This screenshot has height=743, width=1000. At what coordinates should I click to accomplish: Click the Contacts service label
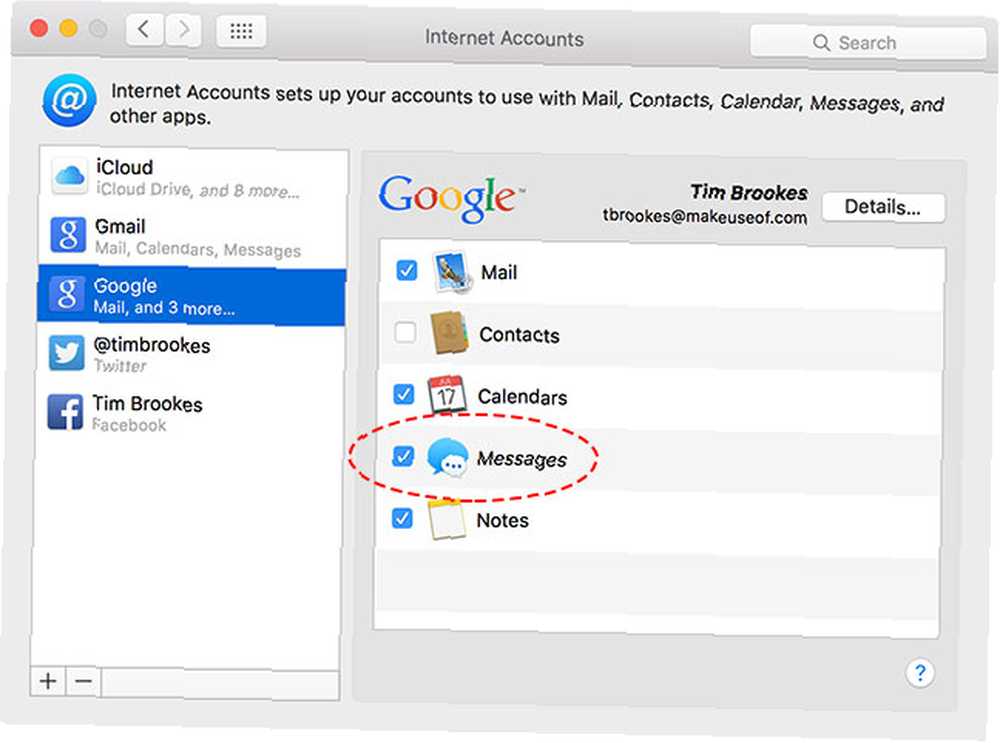point(519,335)
